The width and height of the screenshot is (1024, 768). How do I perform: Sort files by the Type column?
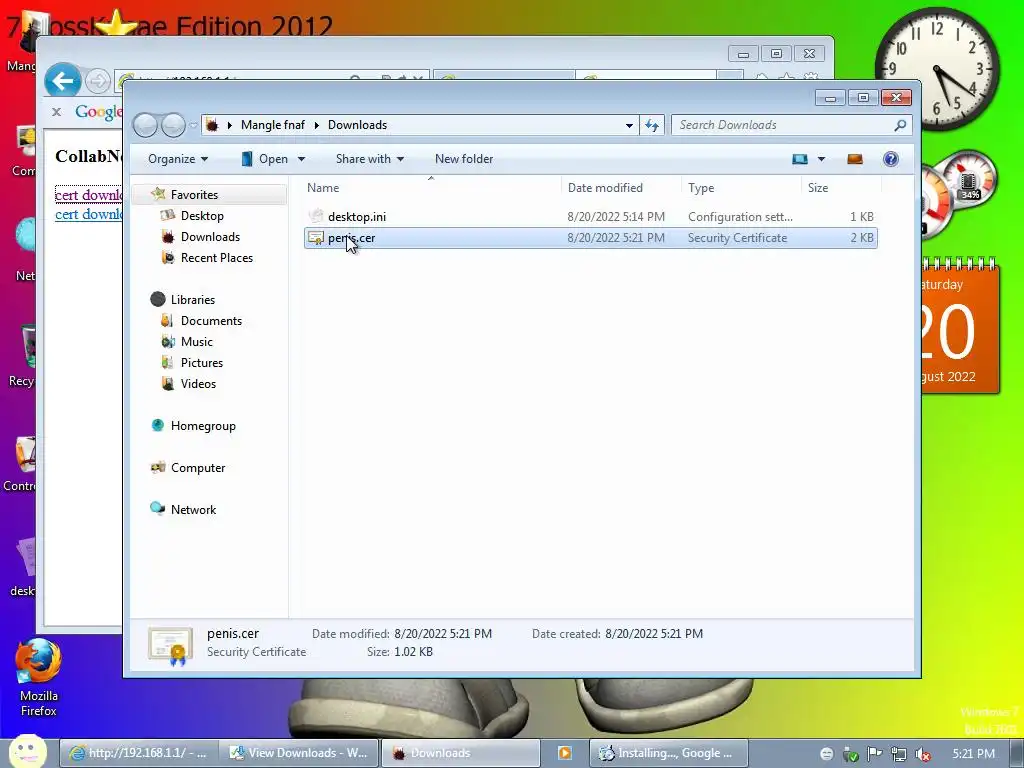pyautogui.click(x=741, y=188)
